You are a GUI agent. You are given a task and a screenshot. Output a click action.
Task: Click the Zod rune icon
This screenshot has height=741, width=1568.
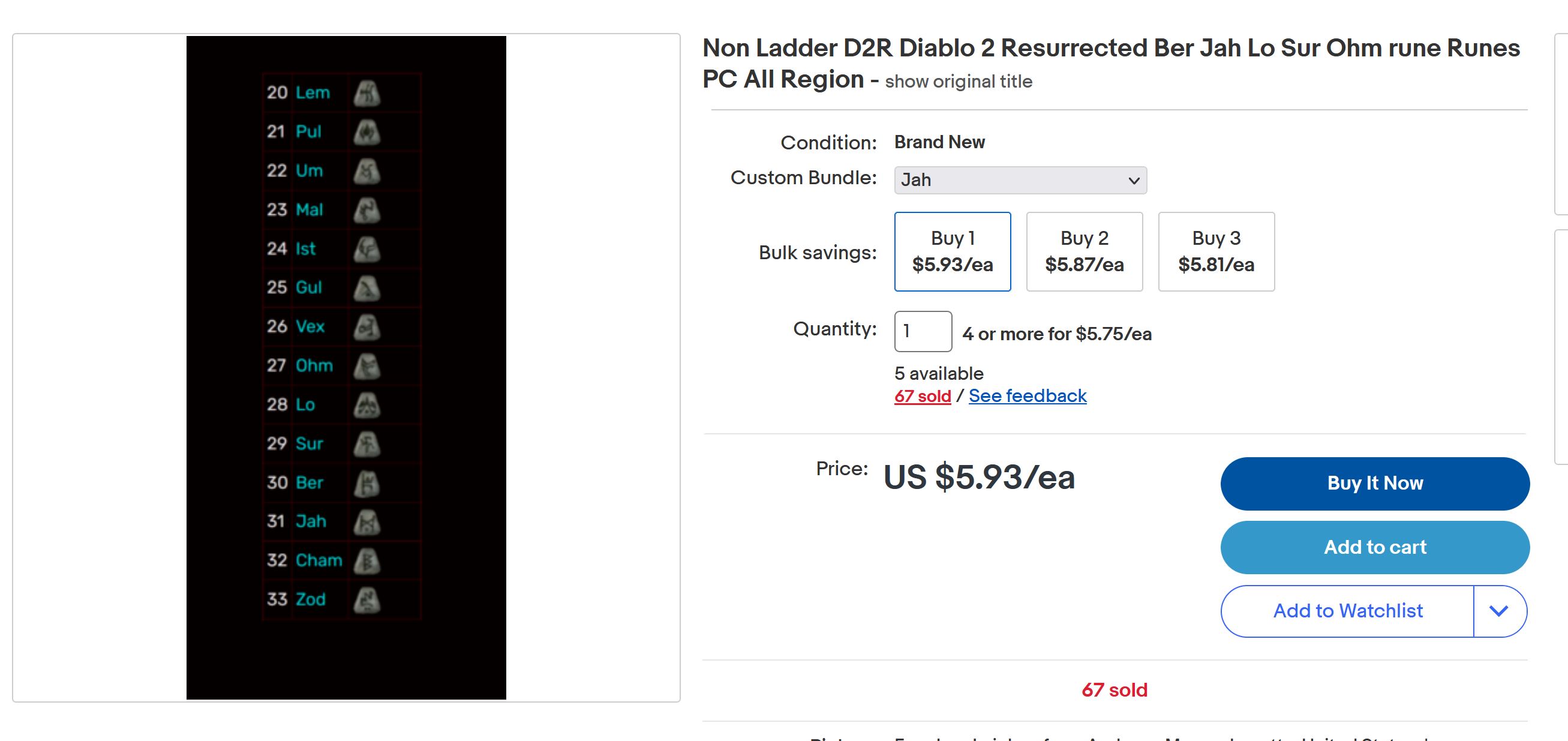[x=367, y=600]
